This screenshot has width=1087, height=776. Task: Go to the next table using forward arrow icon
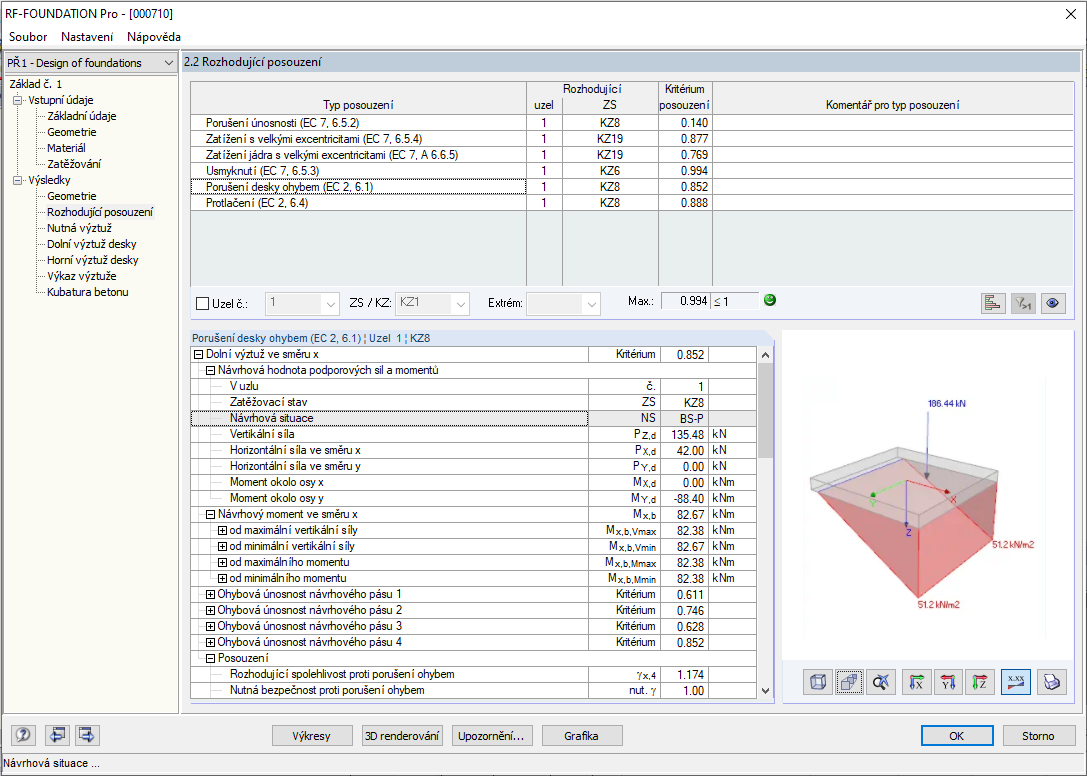pyautogui.click(x=87, y=734)
